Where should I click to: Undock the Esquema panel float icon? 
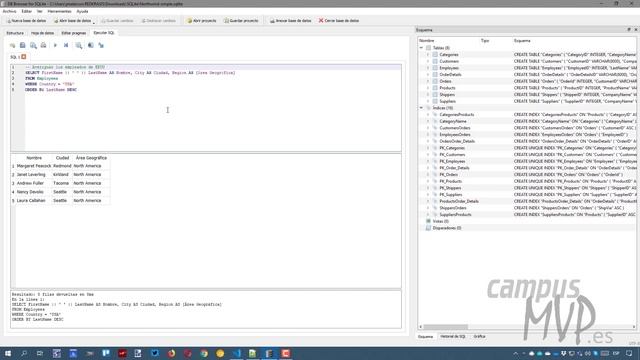pos(629,30)
